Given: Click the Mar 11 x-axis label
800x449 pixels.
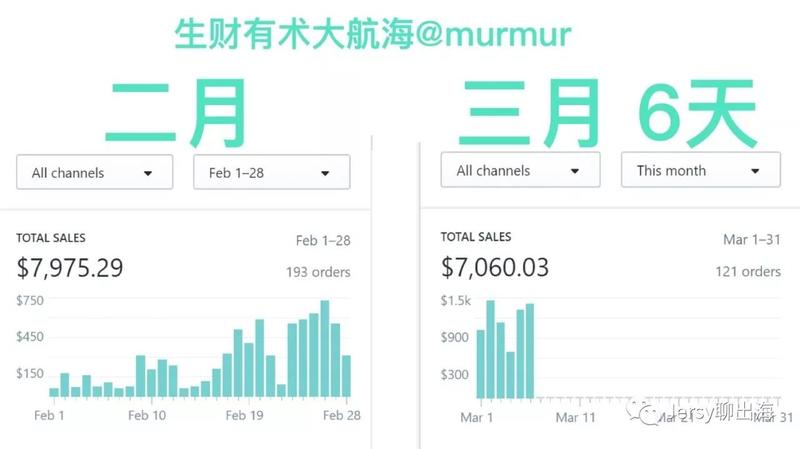Looking at the screenshot, I should 575,416.
